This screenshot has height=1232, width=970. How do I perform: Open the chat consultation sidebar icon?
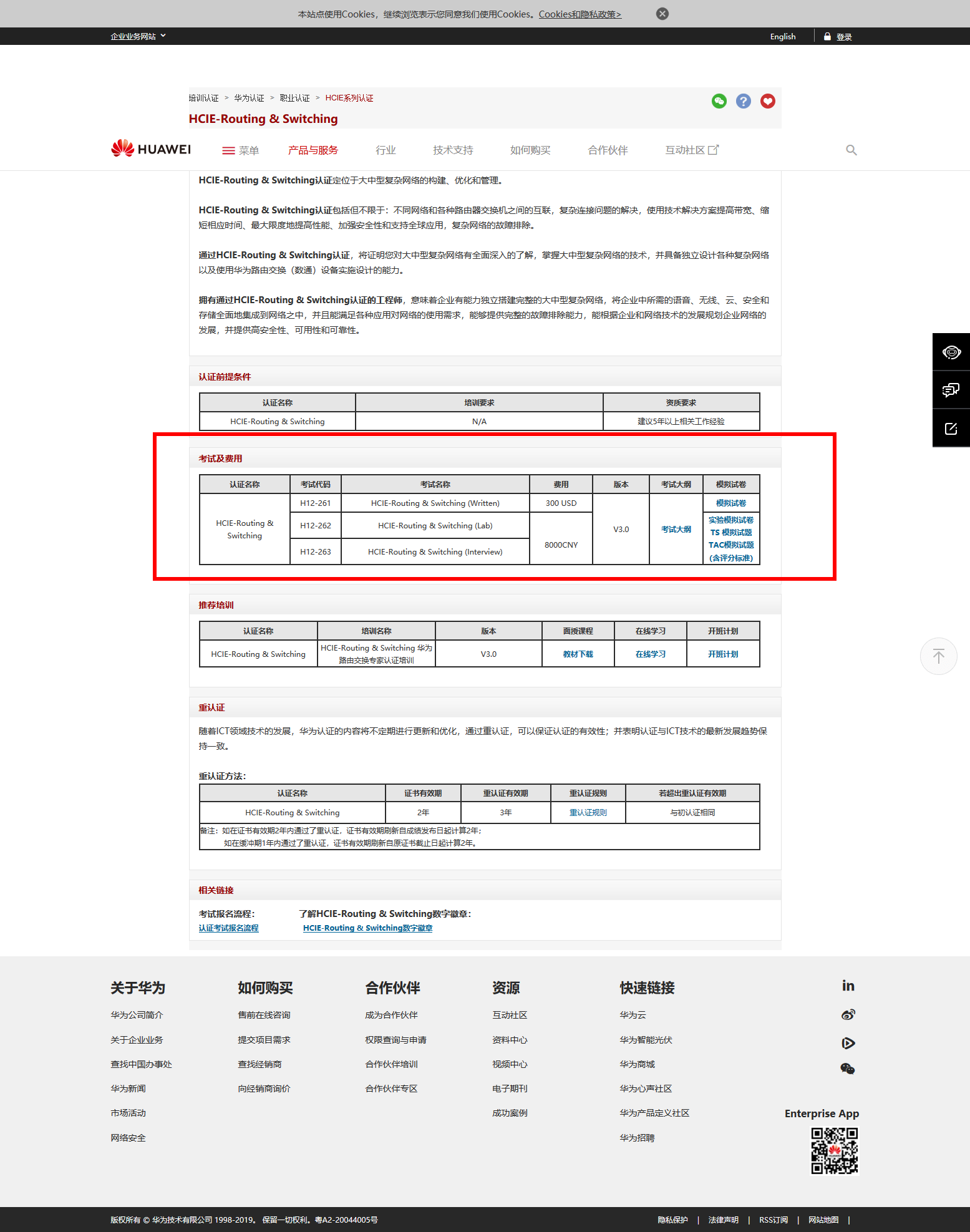[x=951, y=390]
